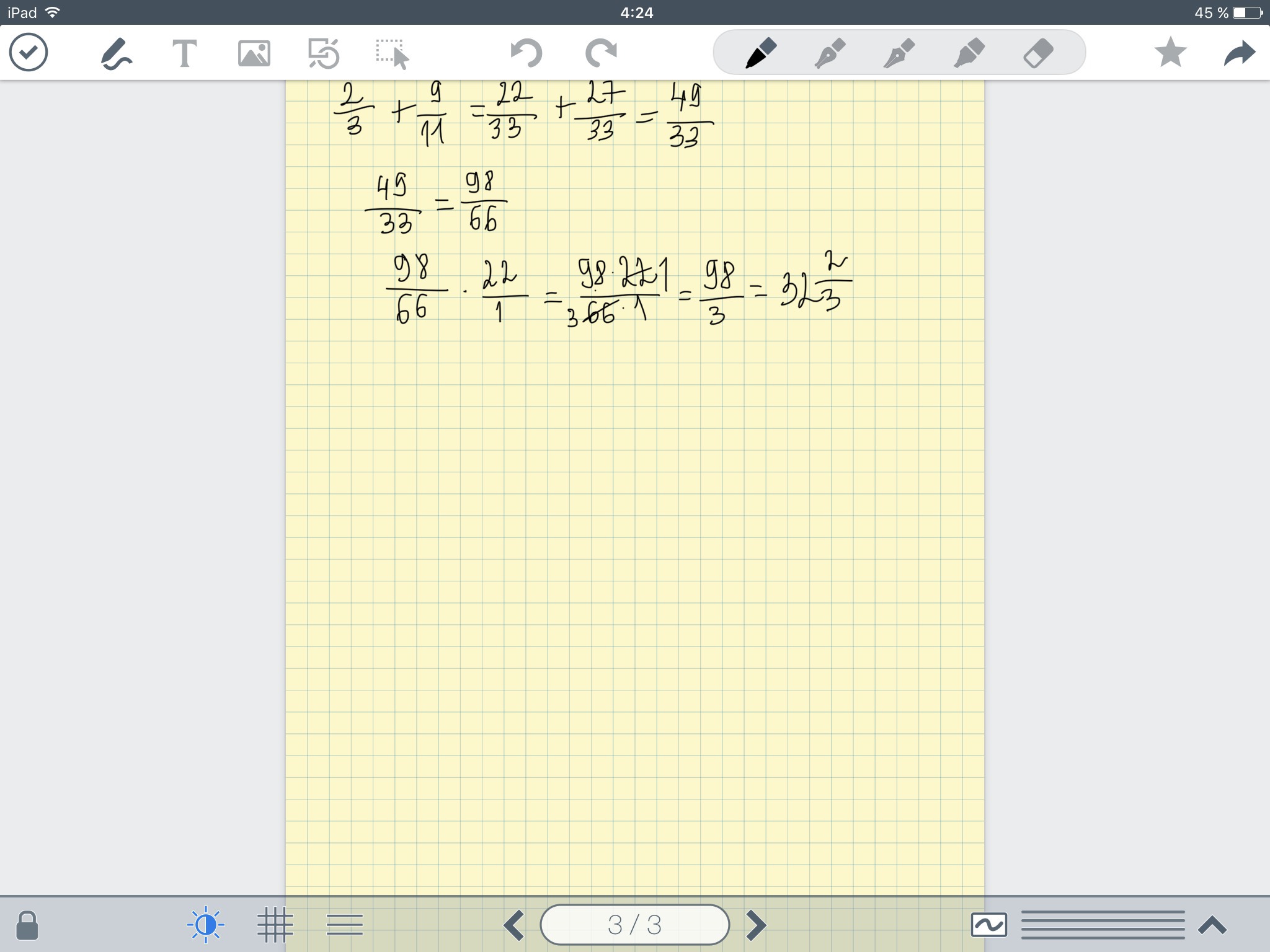Undo the last stroke
Viewport: 1270px width, 952px height.
tap(526, 53)
